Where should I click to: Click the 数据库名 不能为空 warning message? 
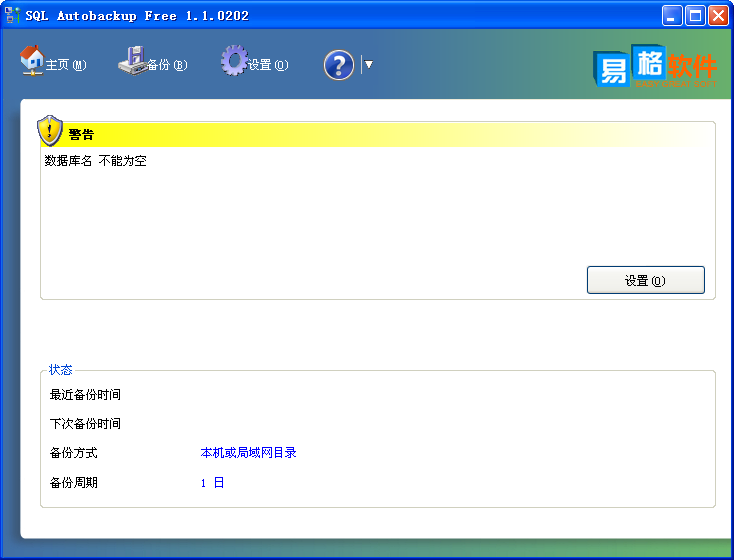96,161
